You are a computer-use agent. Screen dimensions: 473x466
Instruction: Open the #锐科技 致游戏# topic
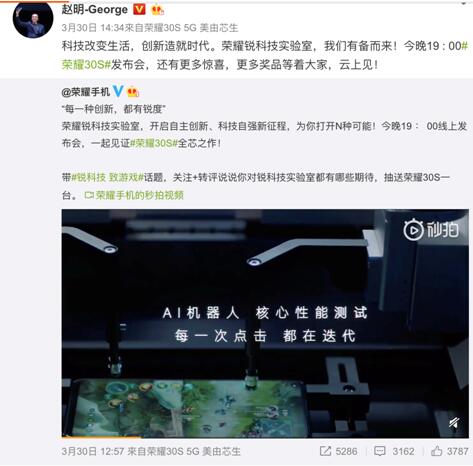click(x=108, y=177)
